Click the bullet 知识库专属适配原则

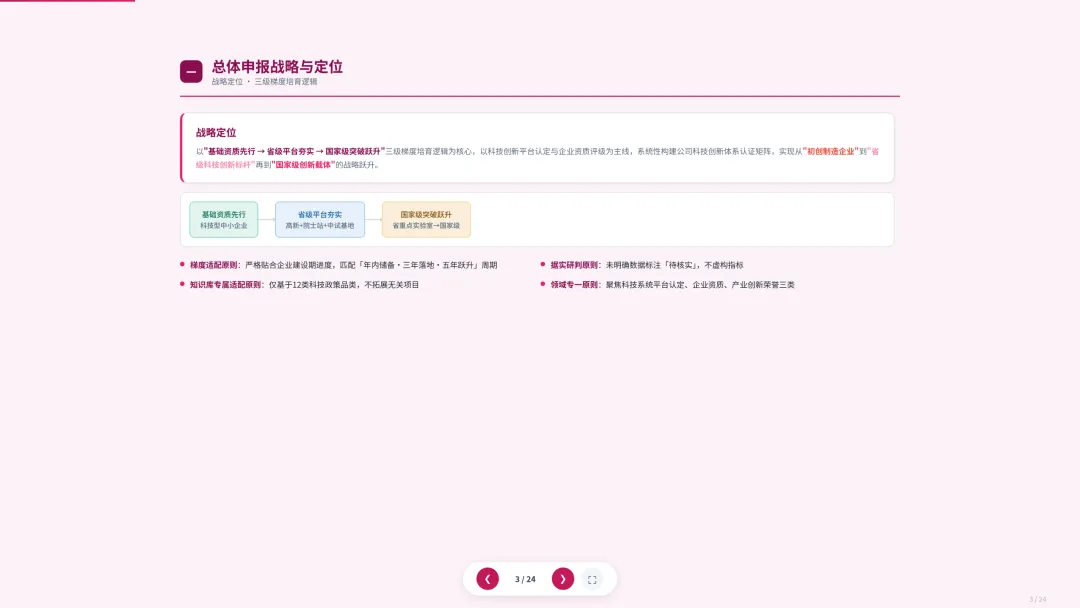300,284
